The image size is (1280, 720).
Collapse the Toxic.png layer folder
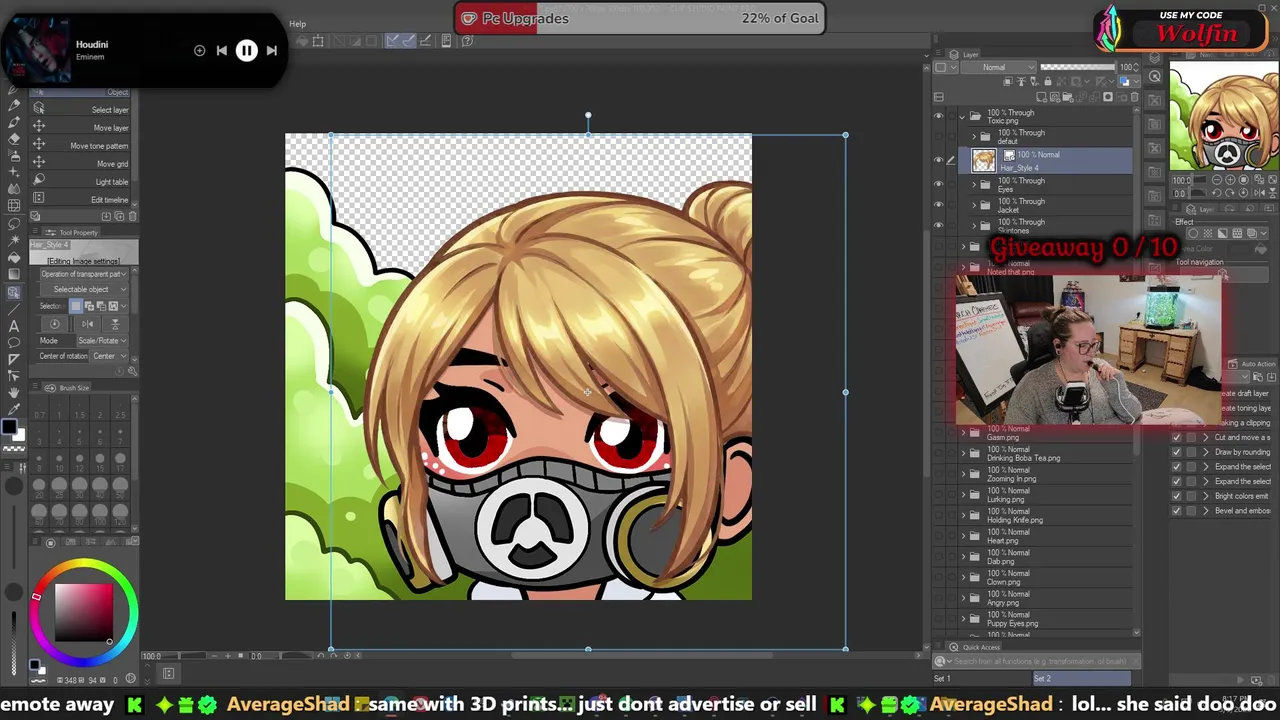click(962, 117)
